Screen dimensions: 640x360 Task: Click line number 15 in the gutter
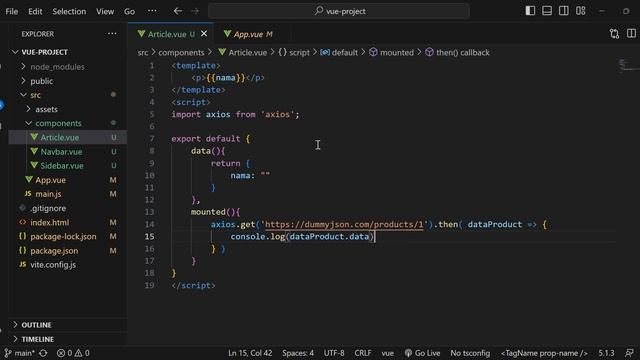coord(149,237)
